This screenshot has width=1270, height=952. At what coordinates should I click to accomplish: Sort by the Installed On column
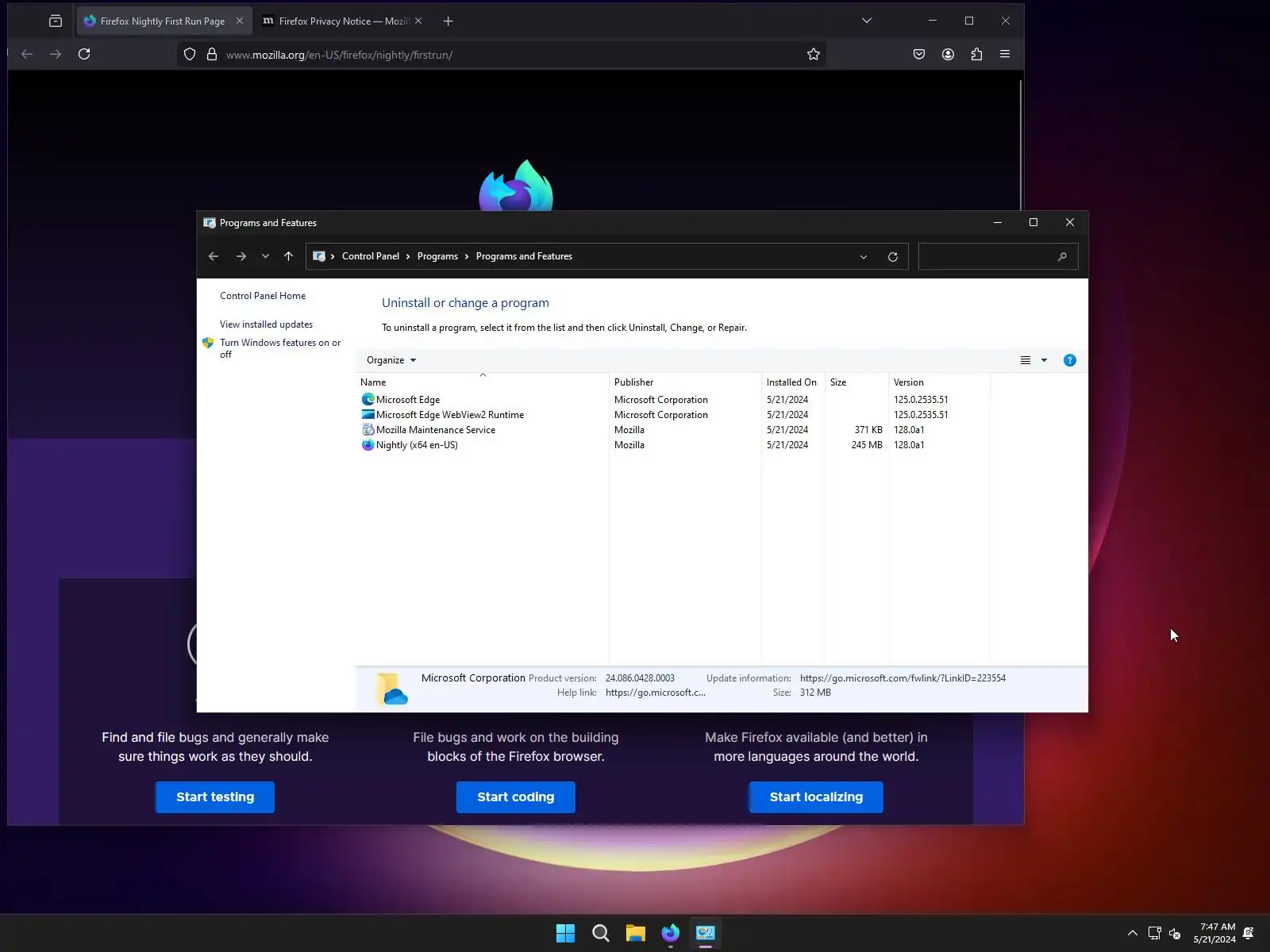coord(794,382)
